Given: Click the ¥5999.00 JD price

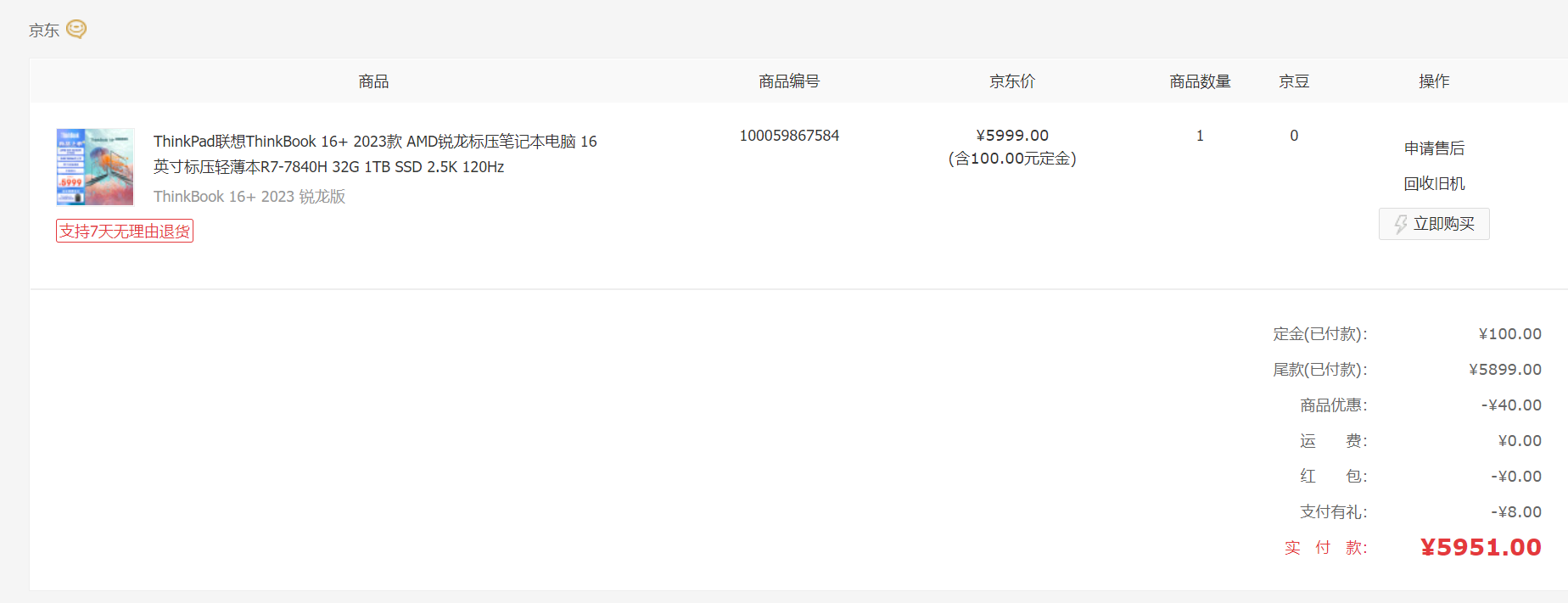Looking at the screenshot, I should point(1012,136).
